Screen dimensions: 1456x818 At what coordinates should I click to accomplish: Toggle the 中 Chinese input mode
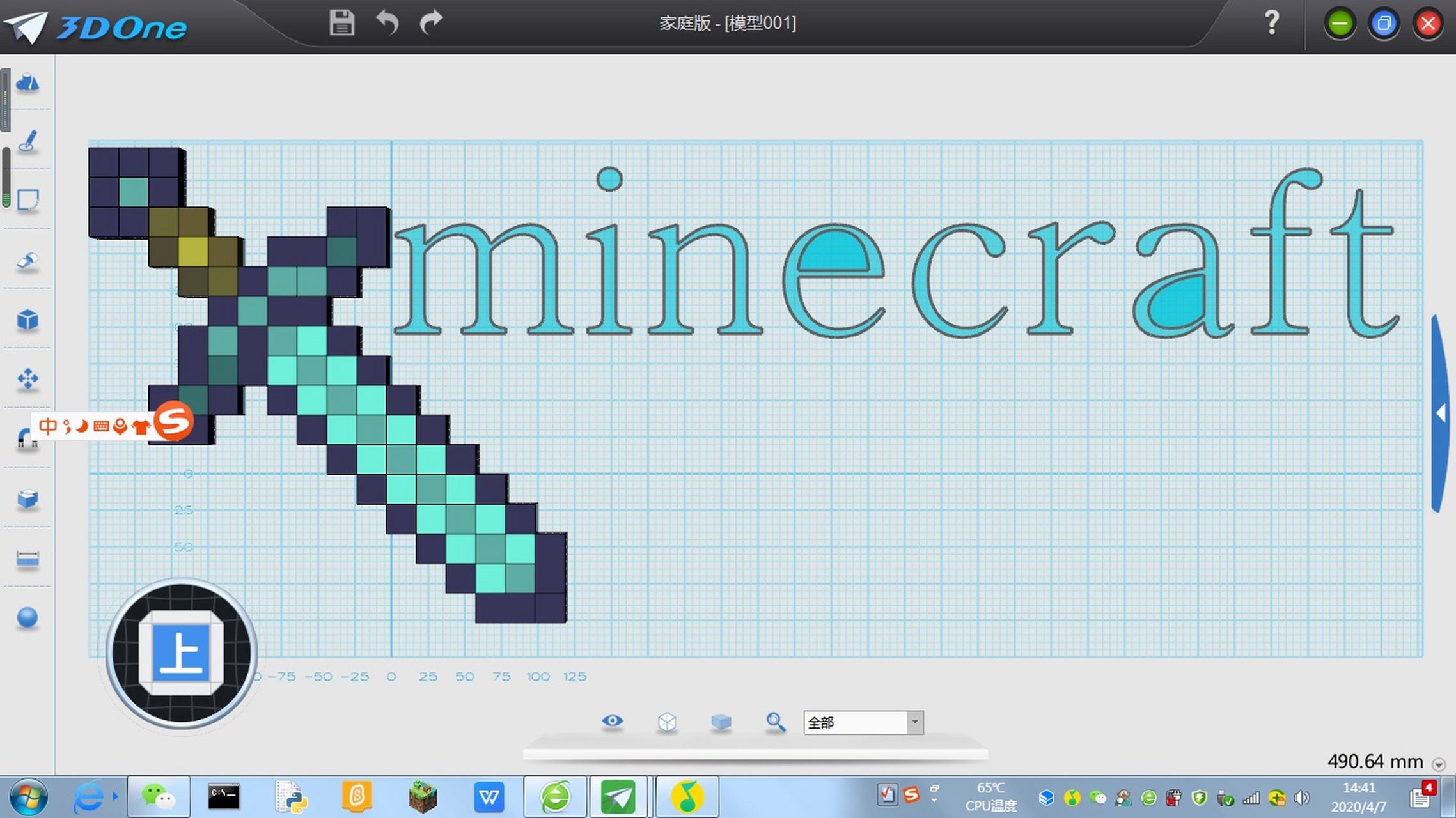[48, 426]
